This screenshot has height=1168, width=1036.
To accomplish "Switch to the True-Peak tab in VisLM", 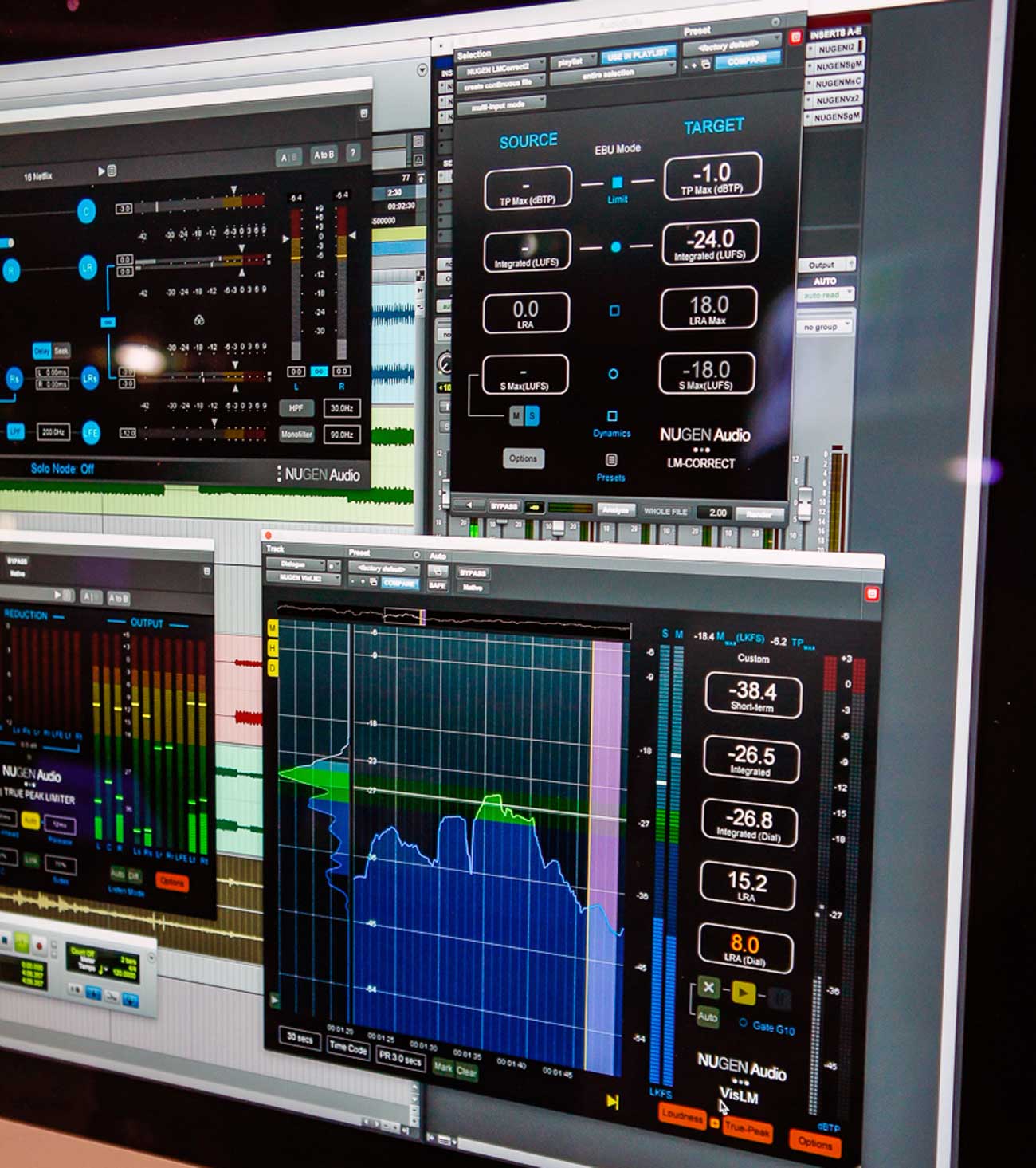I will pos(747,1130).
